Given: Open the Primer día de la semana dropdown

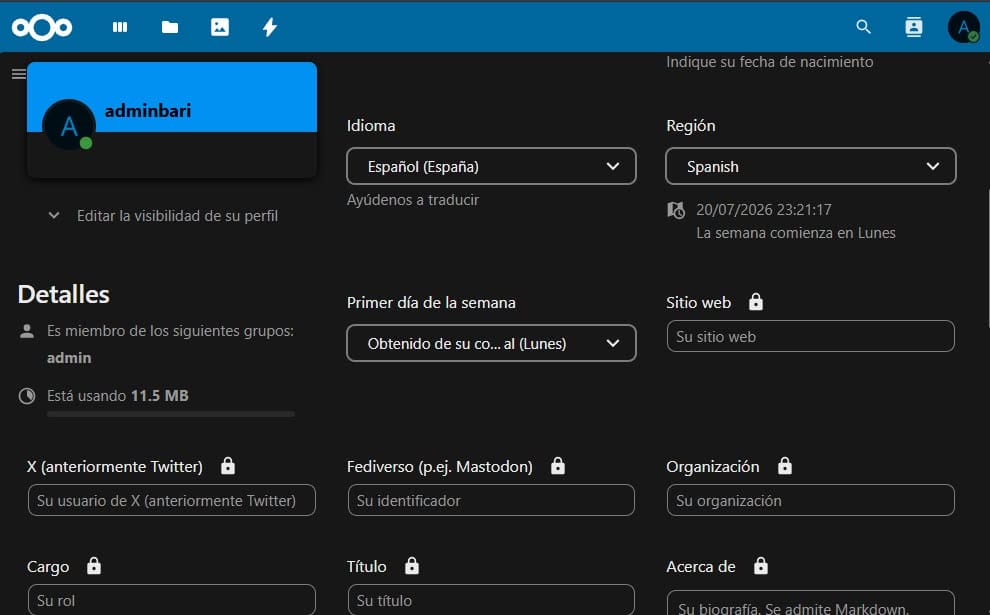Looking at the screenshot, I should click(x=491, y=343).
